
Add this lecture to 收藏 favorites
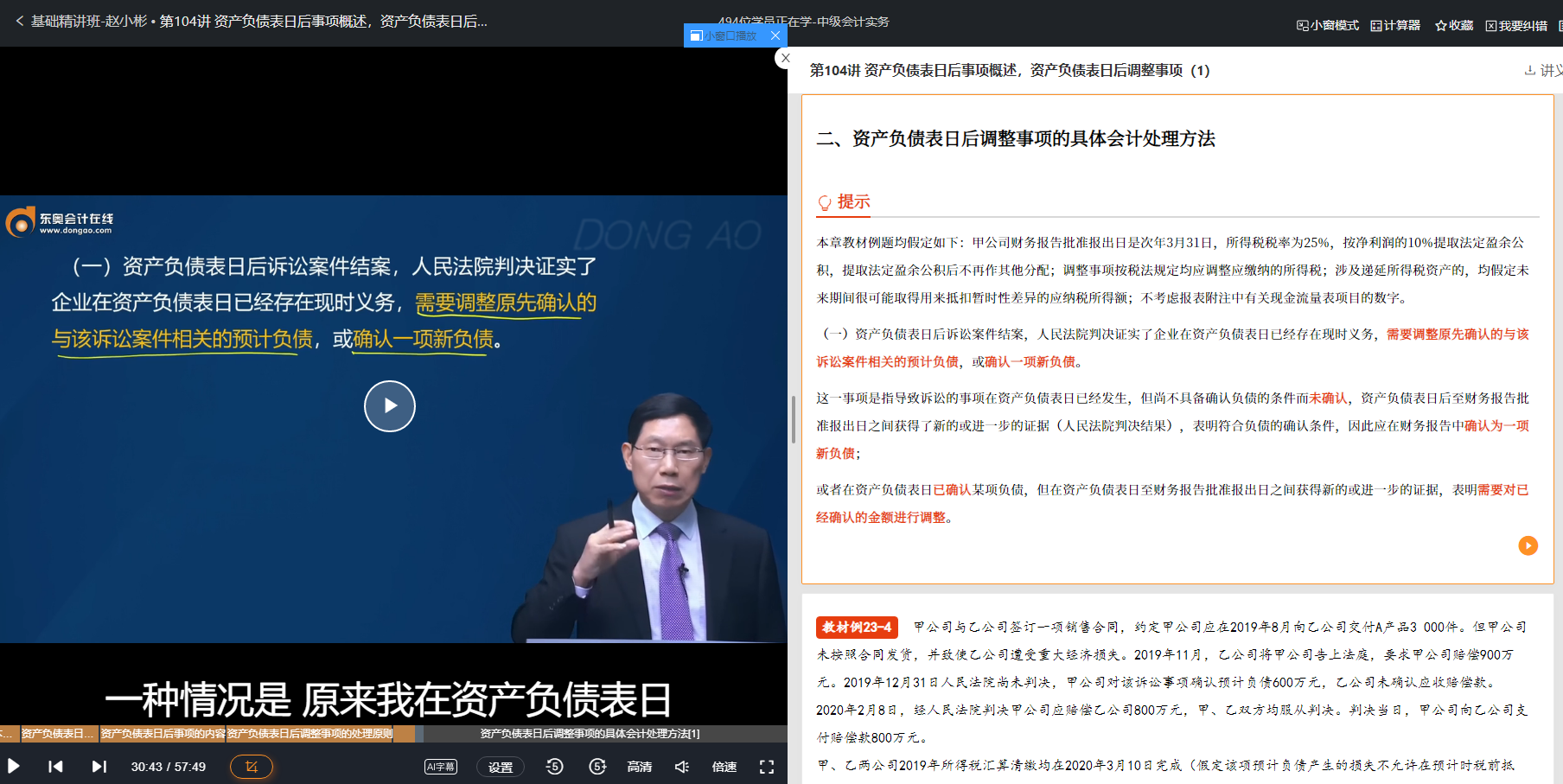click(1453, 25)
